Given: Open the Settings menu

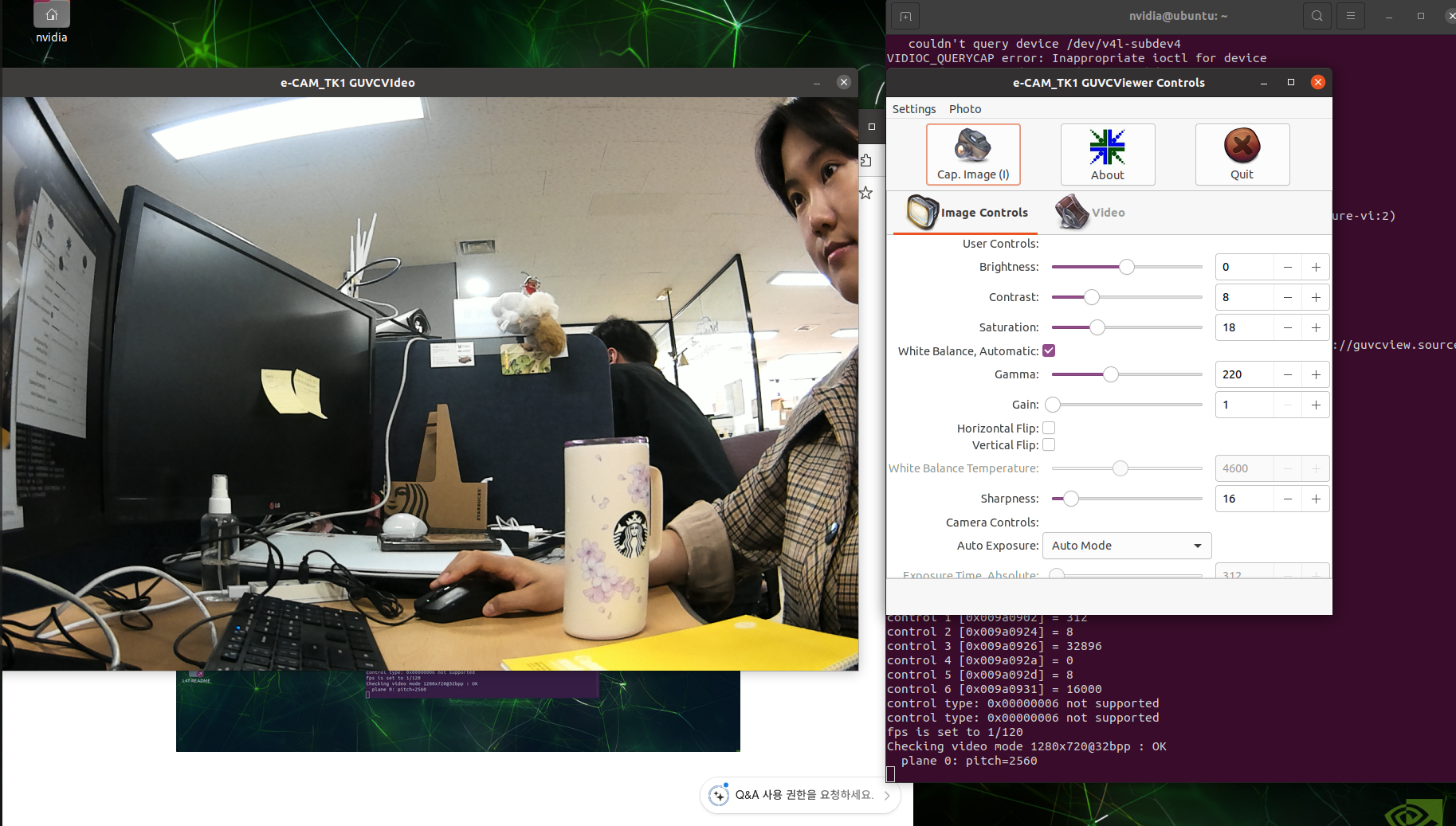Looking at the screenshot, I should point(914,109).
